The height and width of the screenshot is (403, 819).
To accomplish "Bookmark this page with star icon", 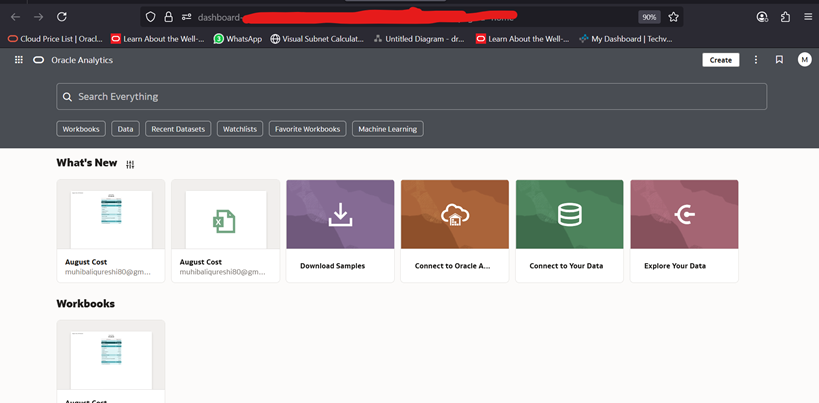I will pyautogui.click(x=673, y=17).
